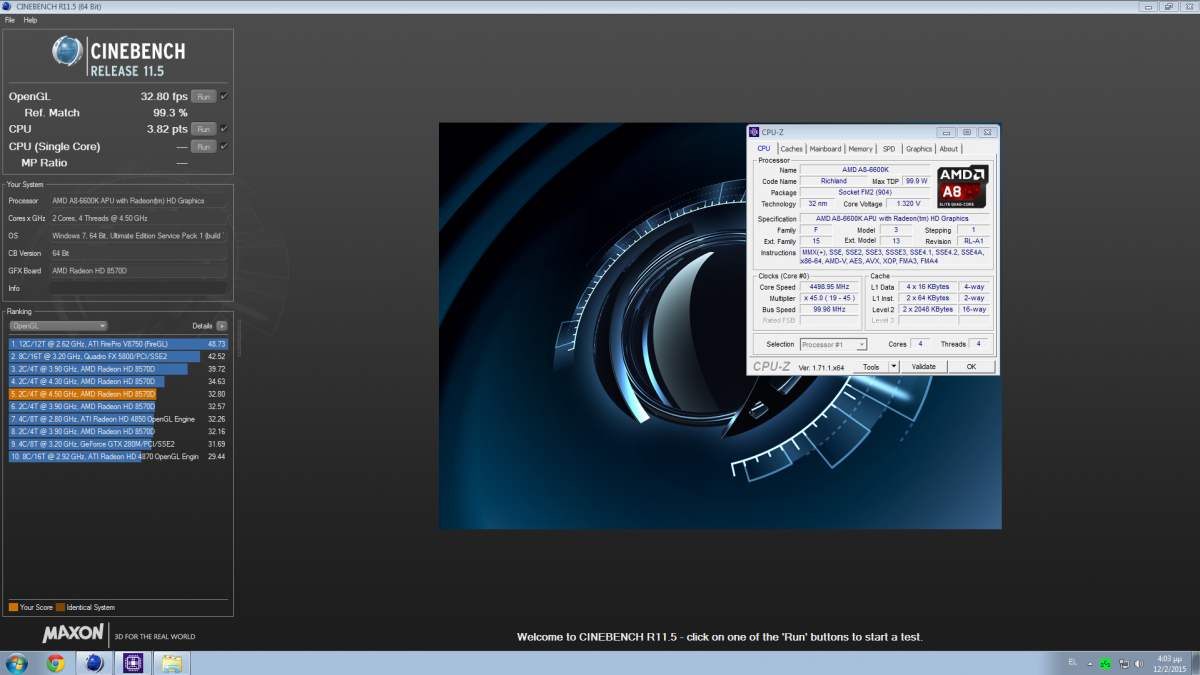
Task: Click the orange Your Score legend swatch
Action: [13, 607]
